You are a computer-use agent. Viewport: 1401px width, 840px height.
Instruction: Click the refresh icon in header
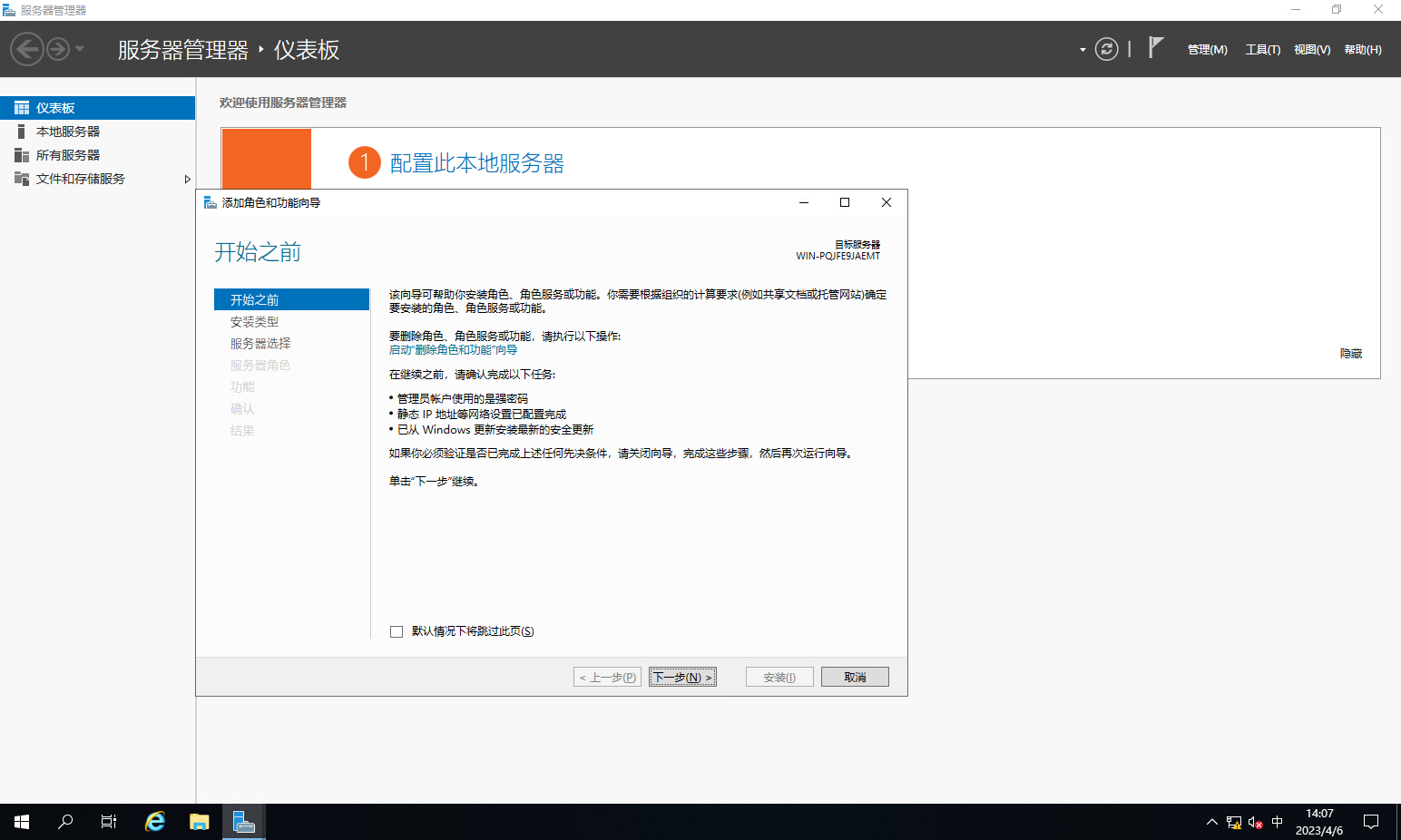pos(1106,49)
